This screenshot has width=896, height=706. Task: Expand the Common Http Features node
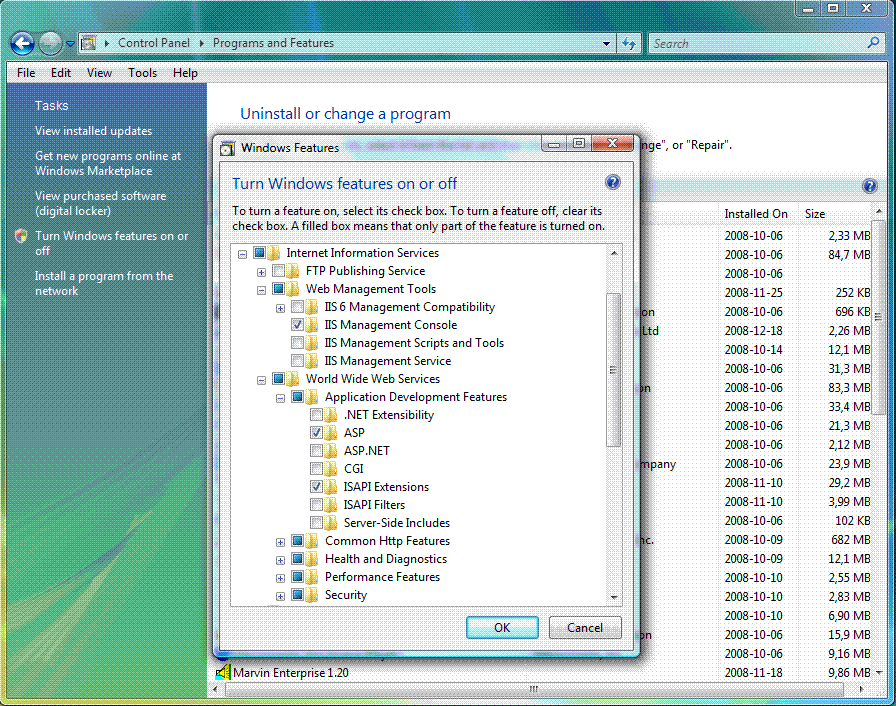[280, 542]
